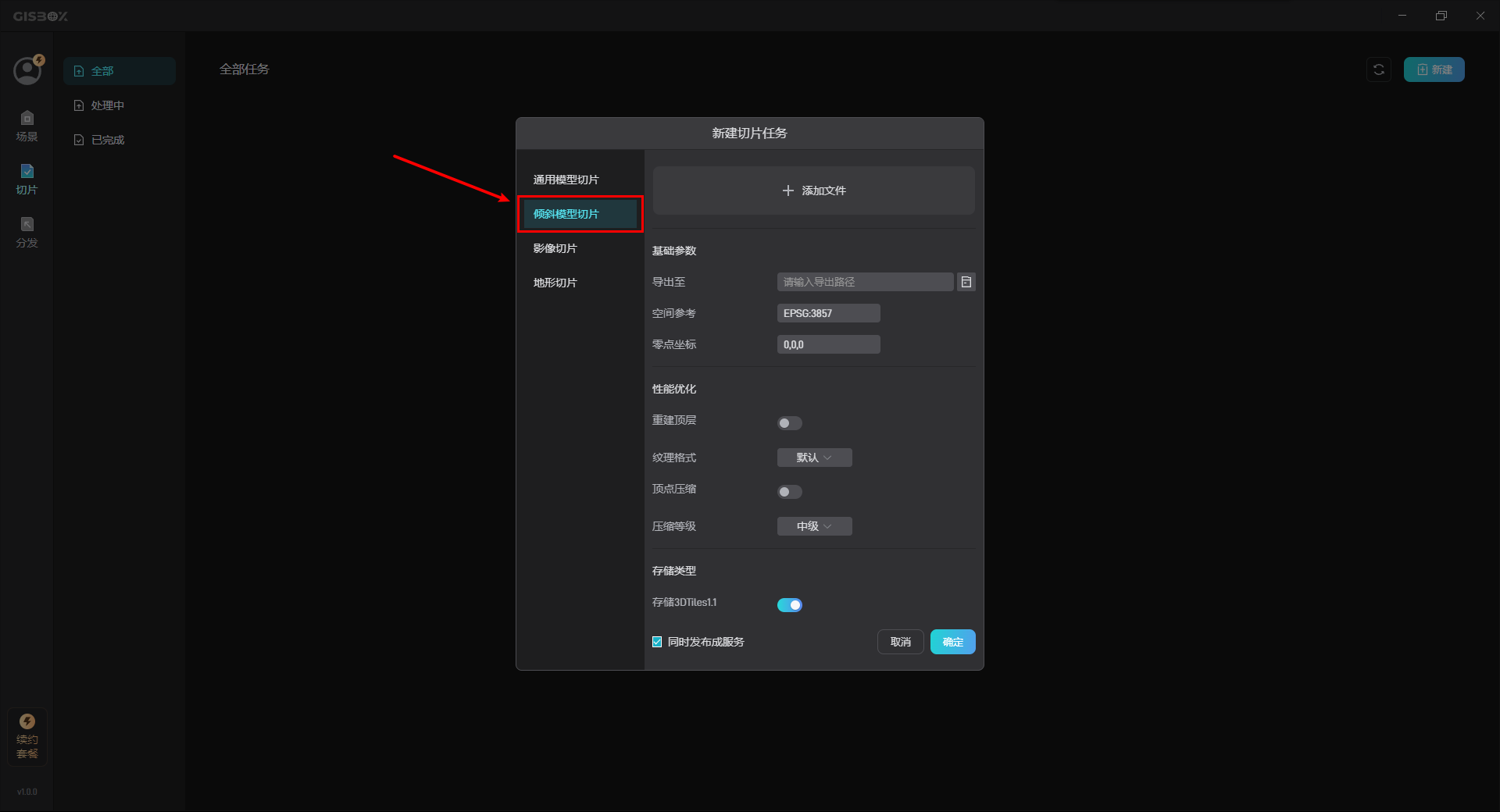Click the 基础参数 section label
The height and width of the screenshot is (812, 1500).
[674, 251]
